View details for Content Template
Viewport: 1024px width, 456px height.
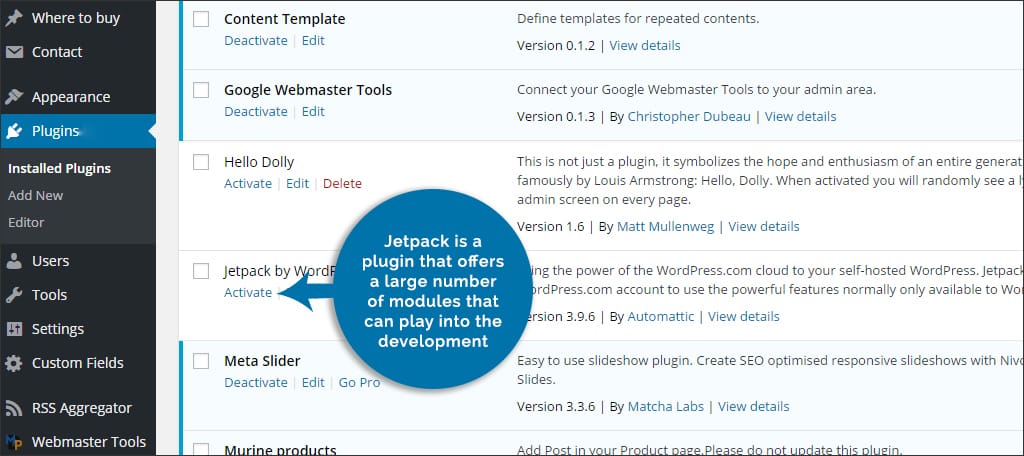coord(645,45)
